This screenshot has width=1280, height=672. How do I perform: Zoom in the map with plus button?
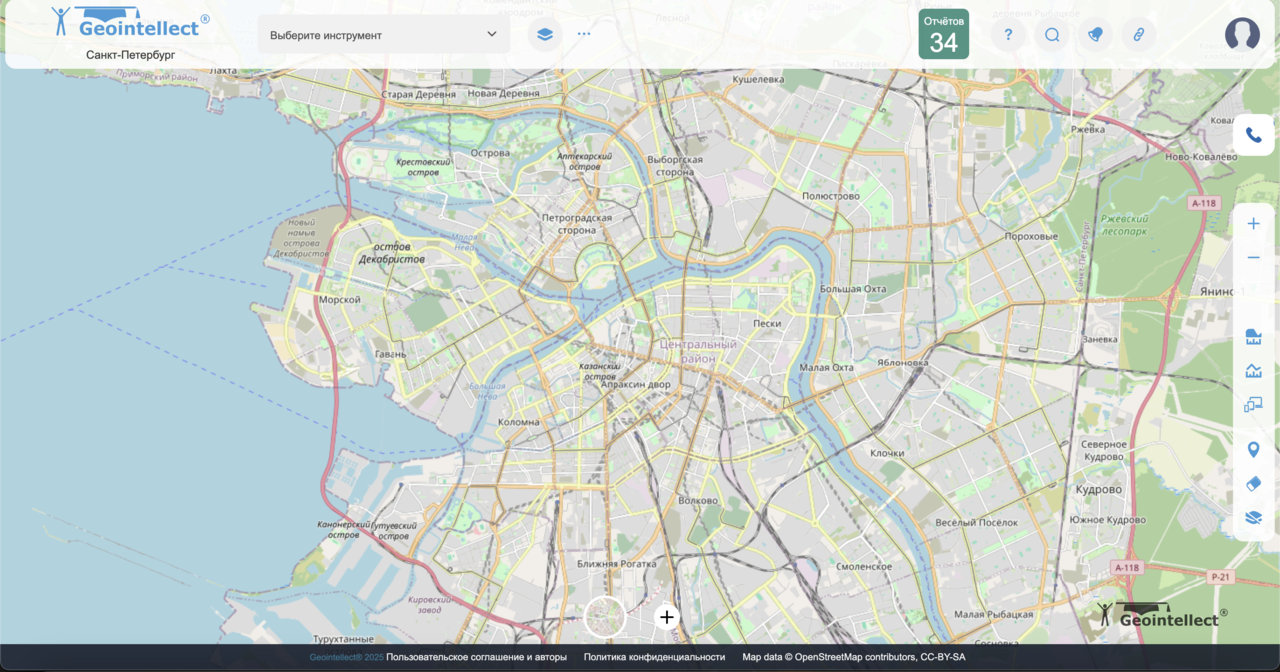(x=1253, y=224)
